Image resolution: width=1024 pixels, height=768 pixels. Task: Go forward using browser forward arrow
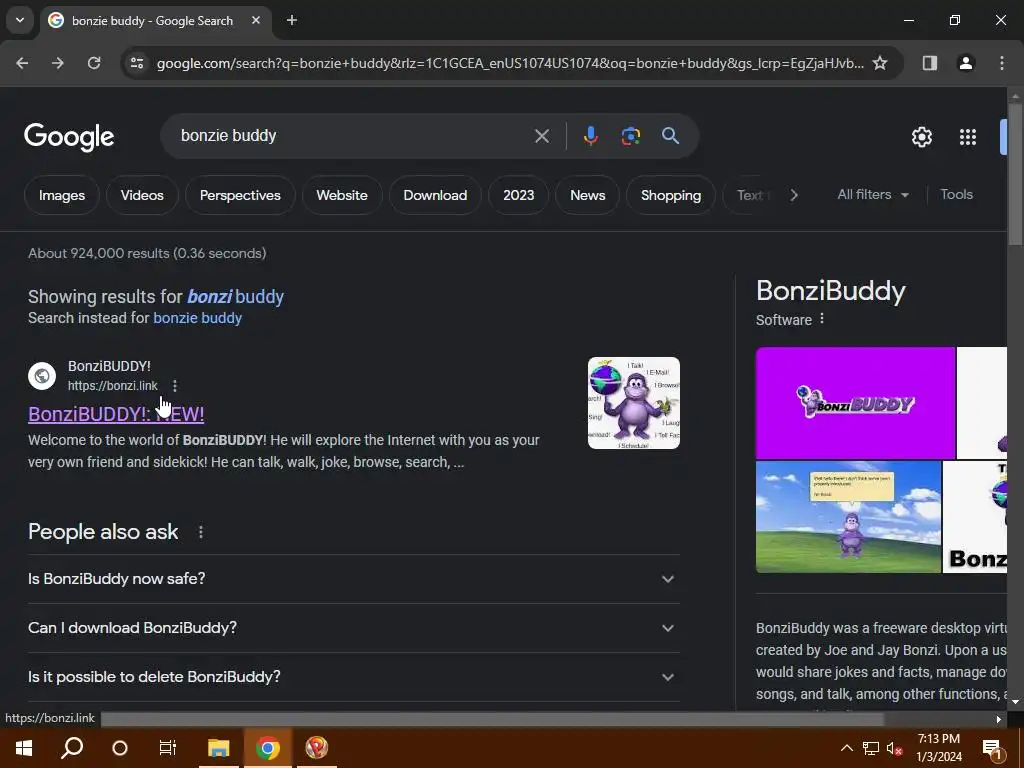pyautogui.click(x=58, y=63)
